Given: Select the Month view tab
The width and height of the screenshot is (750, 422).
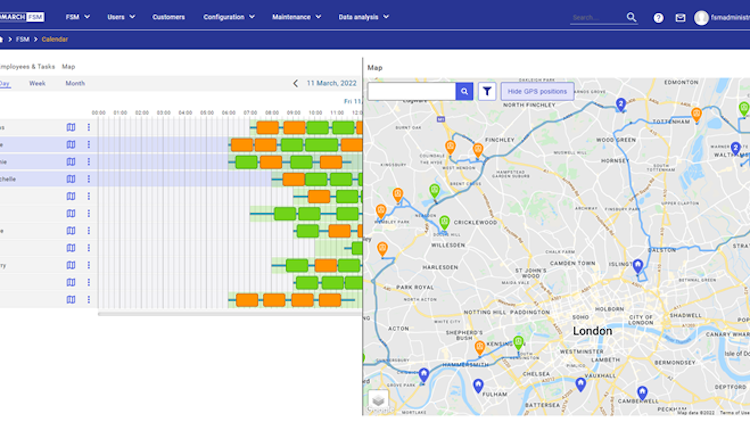Looking at the screenshot, I should [x=75, y=83].
